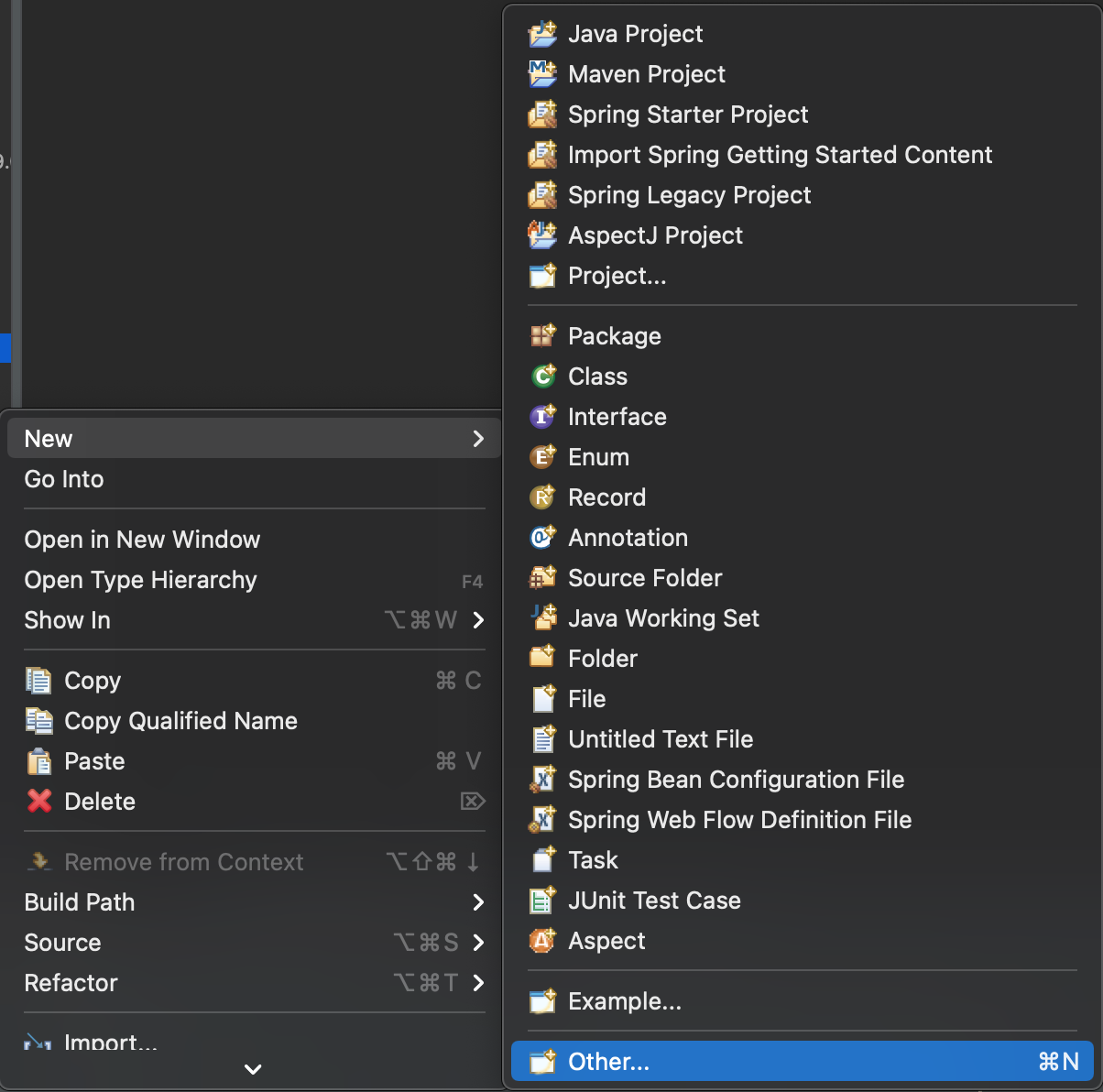Click the Import Spring Getting Started Content icon
This screenshot has width=1103, height=1092.
tap(542, 155)
